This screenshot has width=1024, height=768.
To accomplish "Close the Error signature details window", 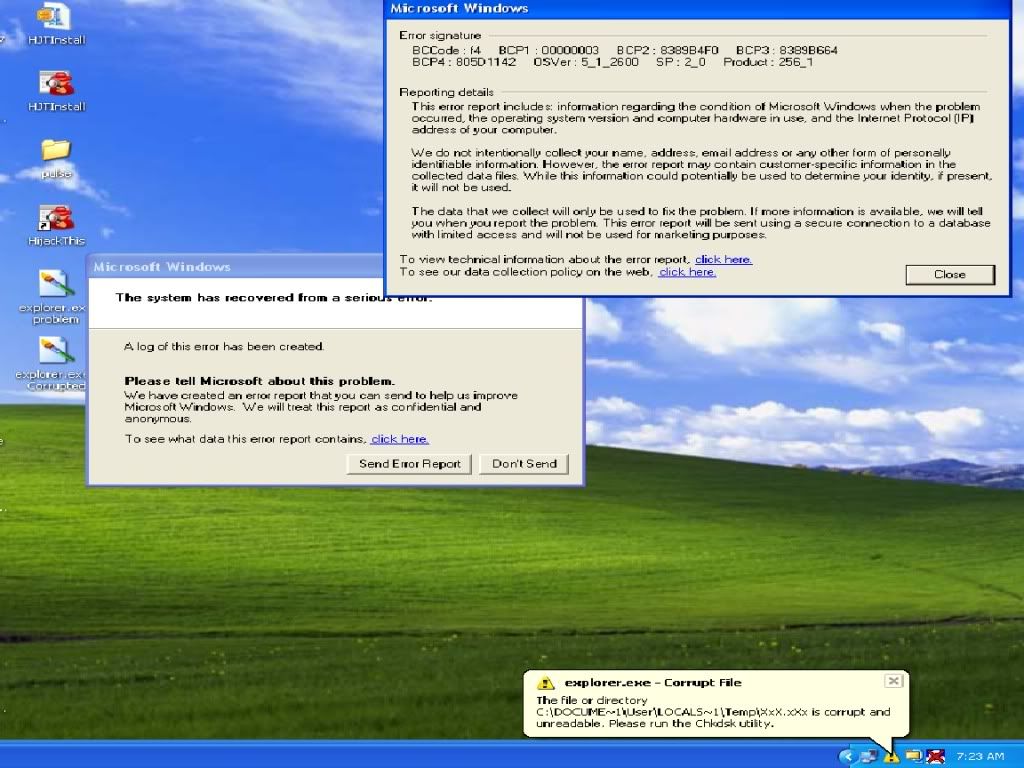I will pos(950,274).
